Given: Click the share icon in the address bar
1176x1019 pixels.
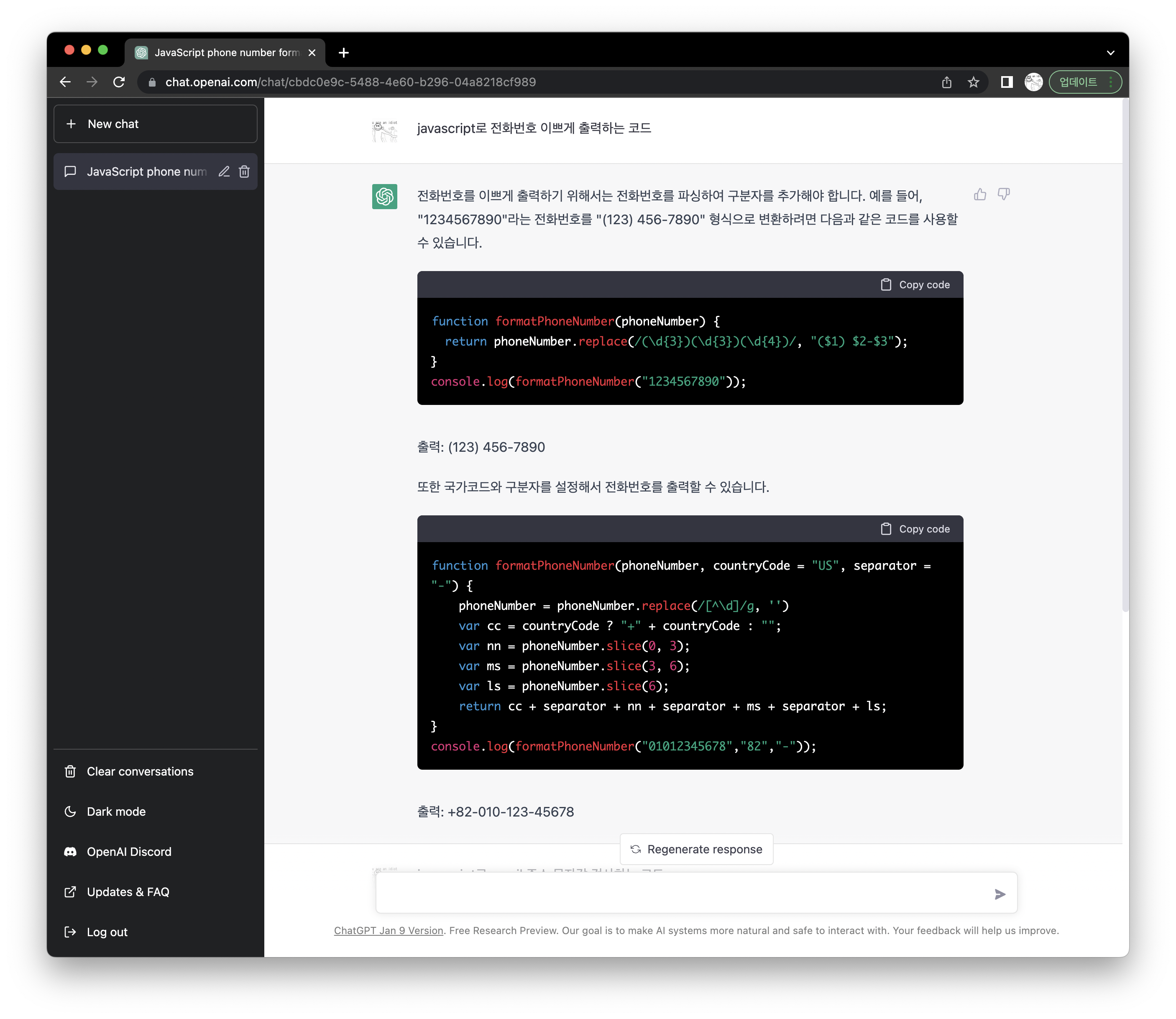Looking at the screenshot, I should (x=946, y=82).
